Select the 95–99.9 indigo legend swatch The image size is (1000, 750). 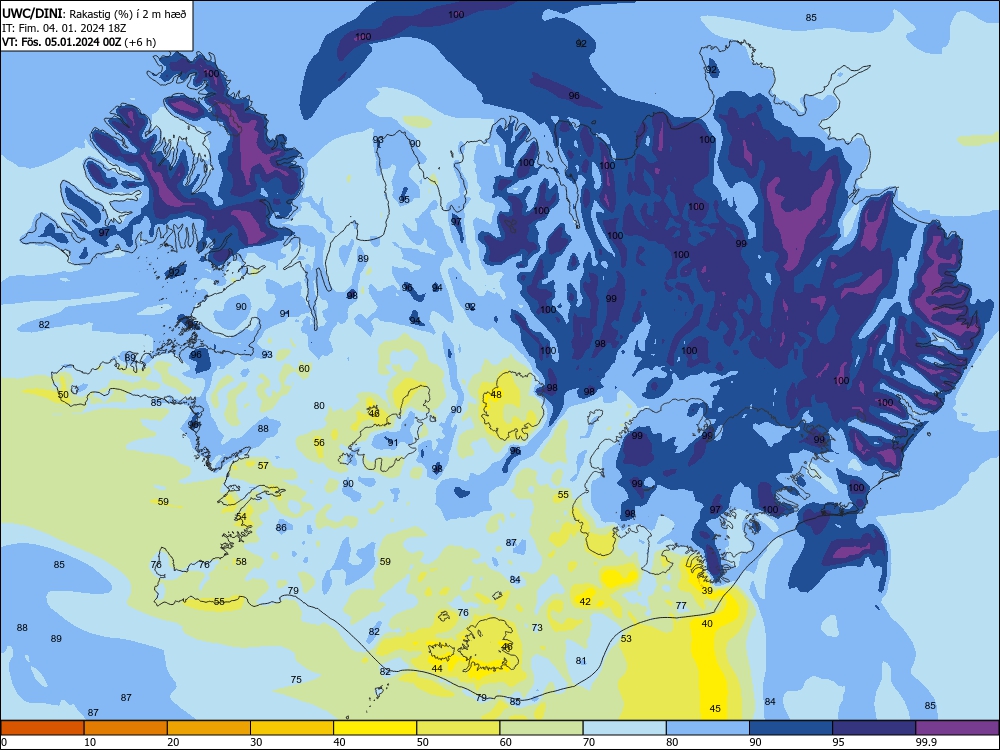[x=874, y=728]
